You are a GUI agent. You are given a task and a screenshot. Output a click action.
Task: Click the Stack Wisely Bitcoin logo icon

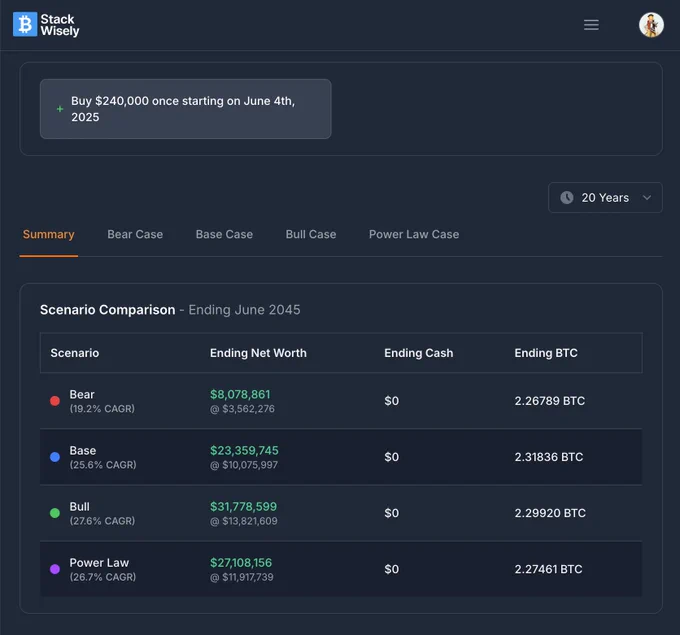(x=25, y=24)
